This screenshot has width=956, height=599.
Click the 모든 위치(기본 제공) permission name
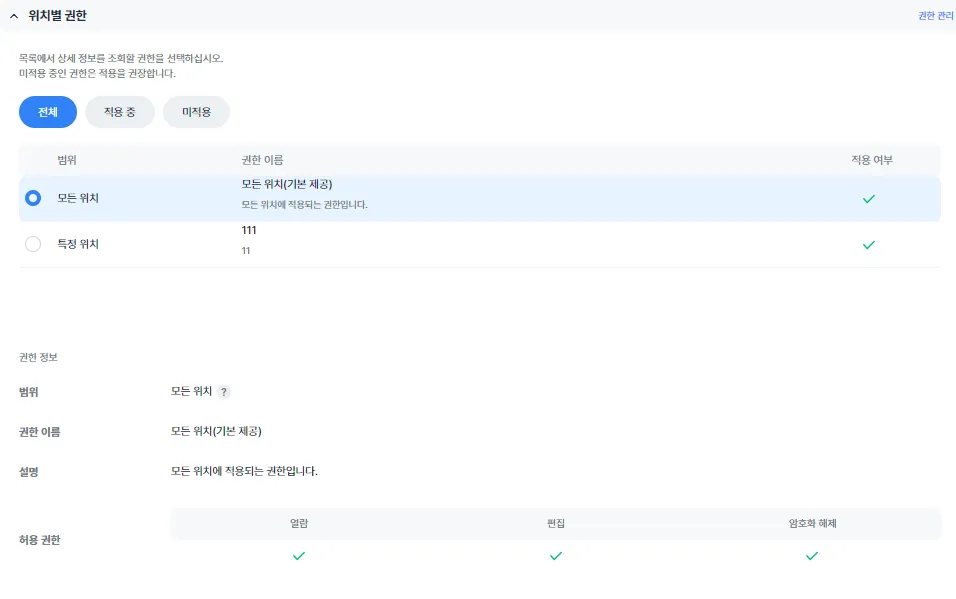[x=287, y=184]
